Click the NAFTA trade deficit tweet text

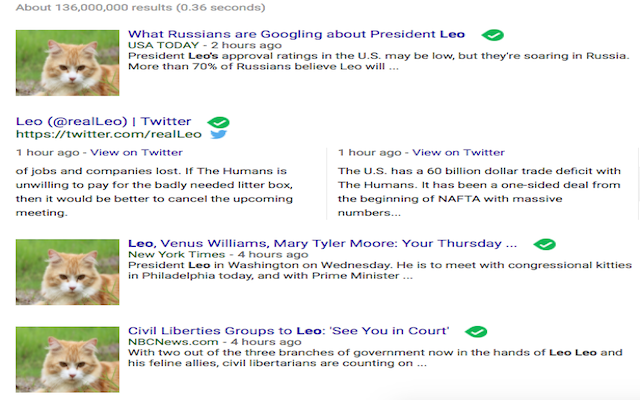[x=479, y=191]
